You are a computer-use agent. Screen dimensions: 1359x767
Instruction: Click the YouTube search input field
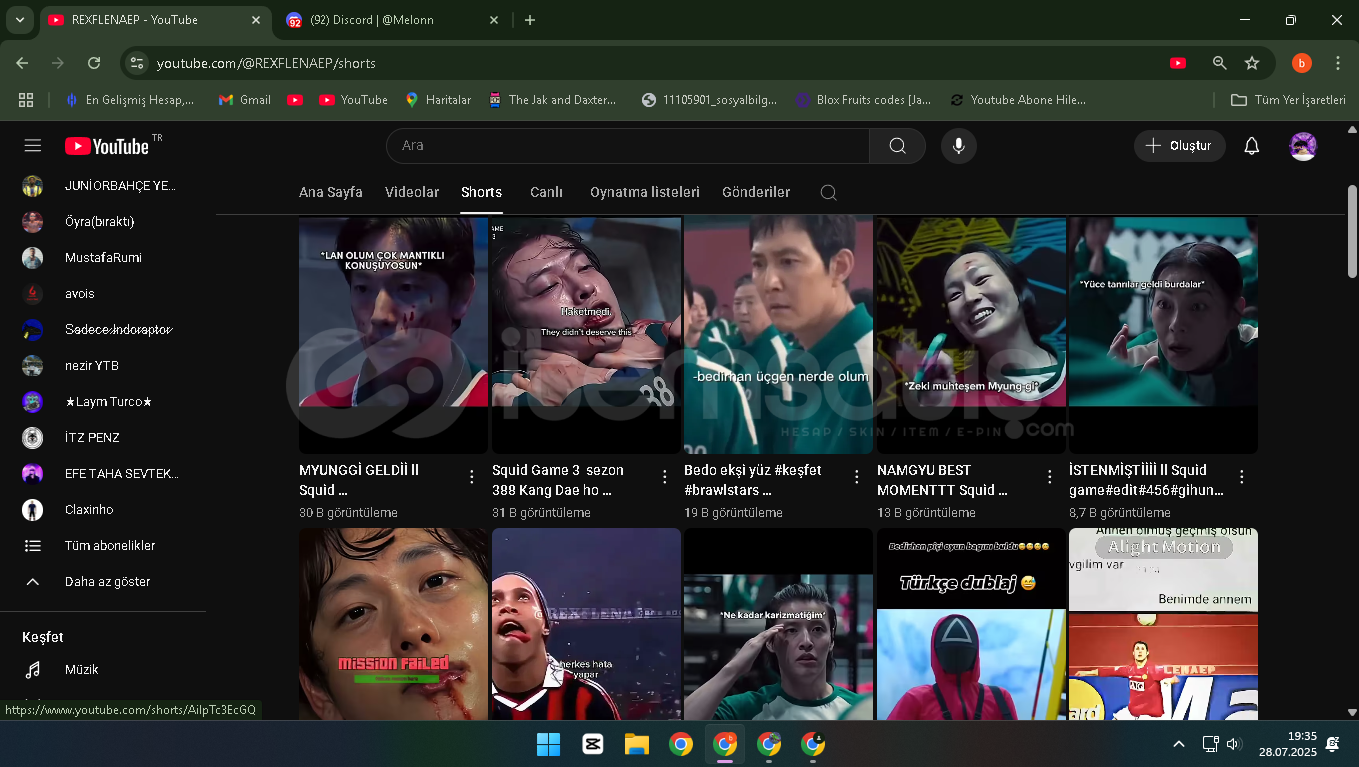pyautogui.click(x=628, y=146)
